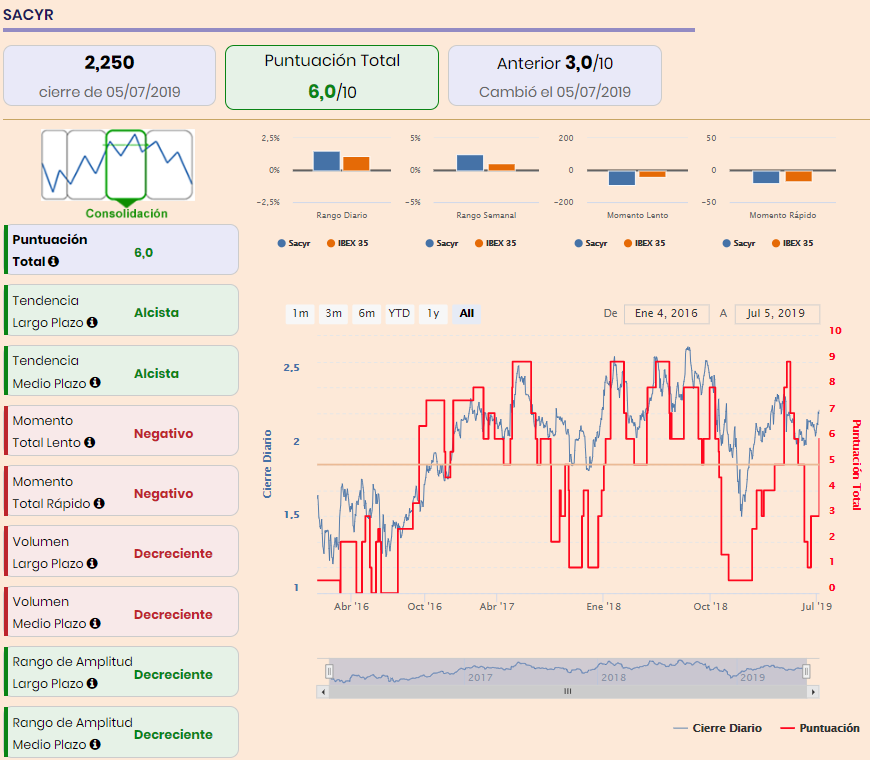870x760 pixels.
Task: Click the Puntuación Total 6,0/10 card
Action: coord(332,77)
